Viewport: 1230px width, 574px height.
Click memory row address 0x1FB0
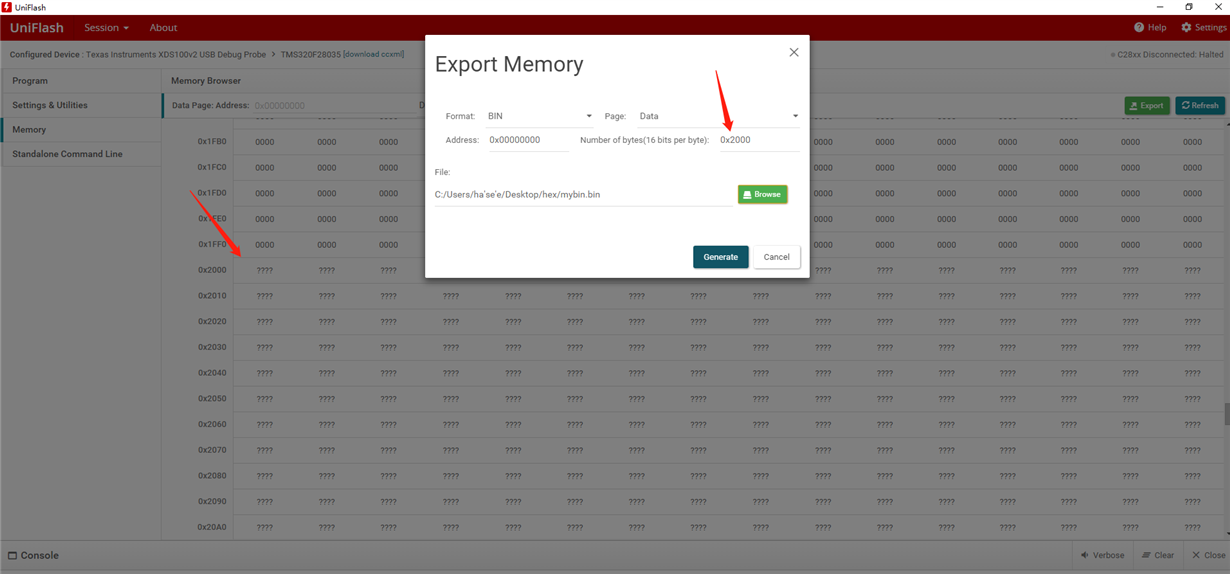[x=212, y=142]
